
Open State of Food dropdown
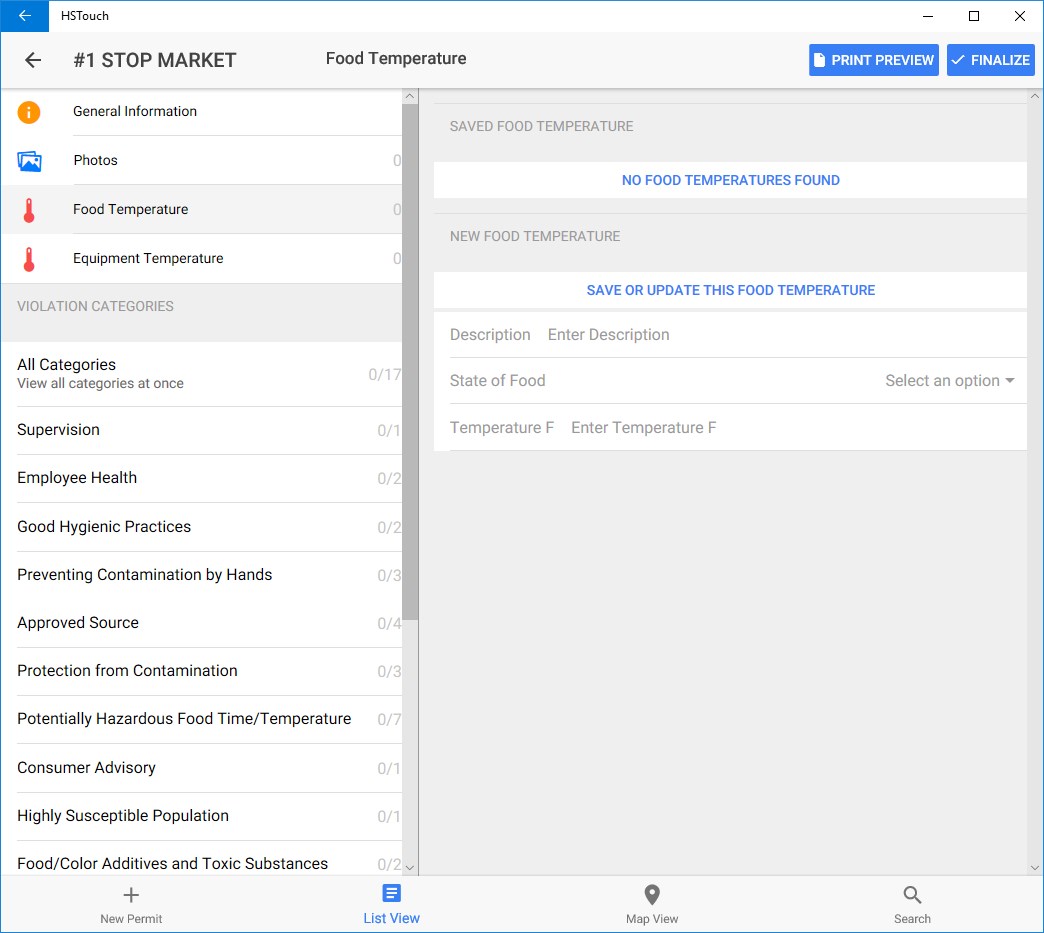click(949, 380)
